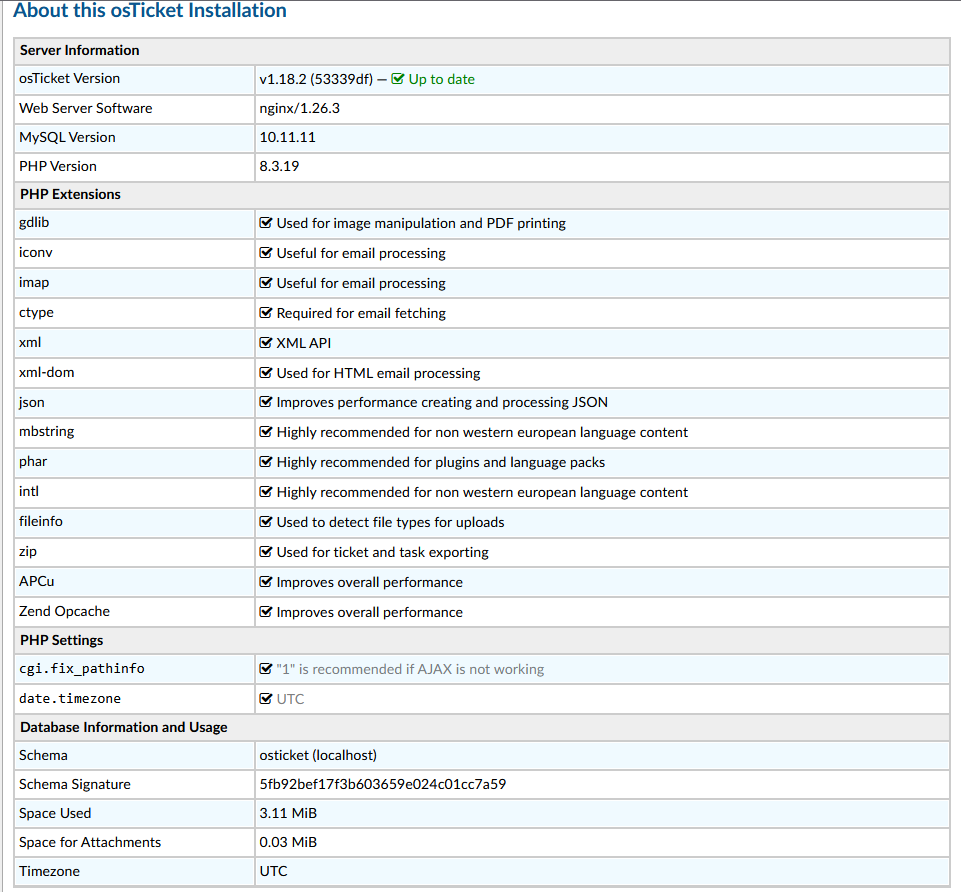Click the date.timezone UTC check mark
Screen dimensions: 961x892
(x=266, y=699)
